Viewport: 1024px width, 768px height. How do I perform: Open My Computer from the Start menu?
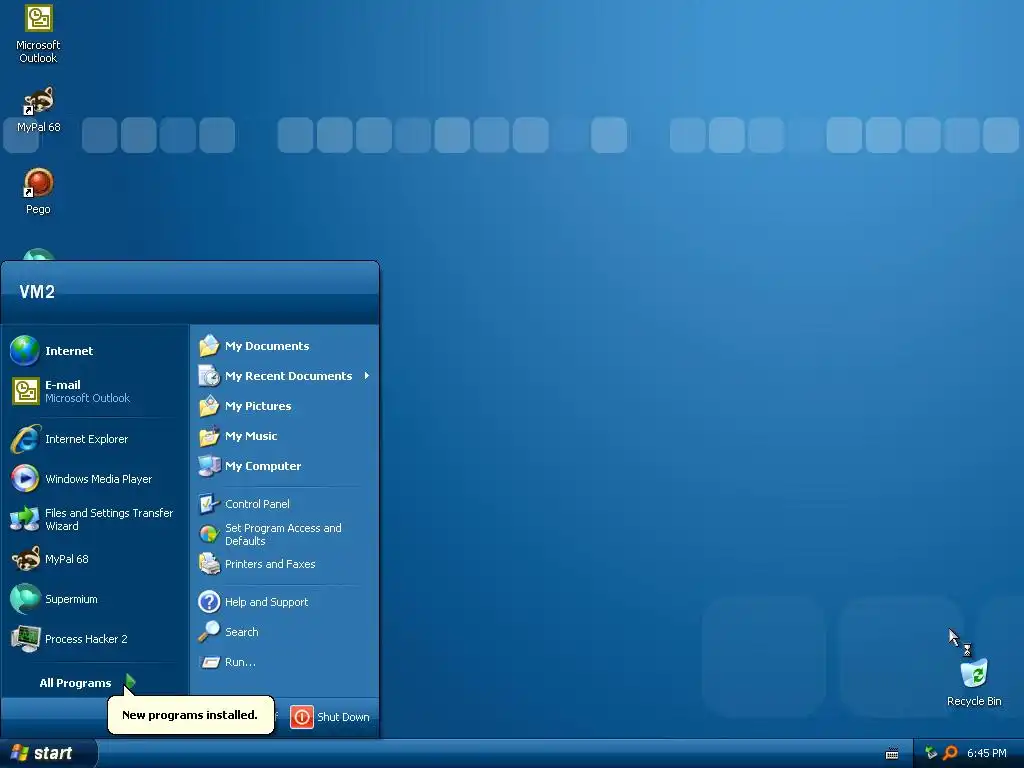(x=285, y=466)
